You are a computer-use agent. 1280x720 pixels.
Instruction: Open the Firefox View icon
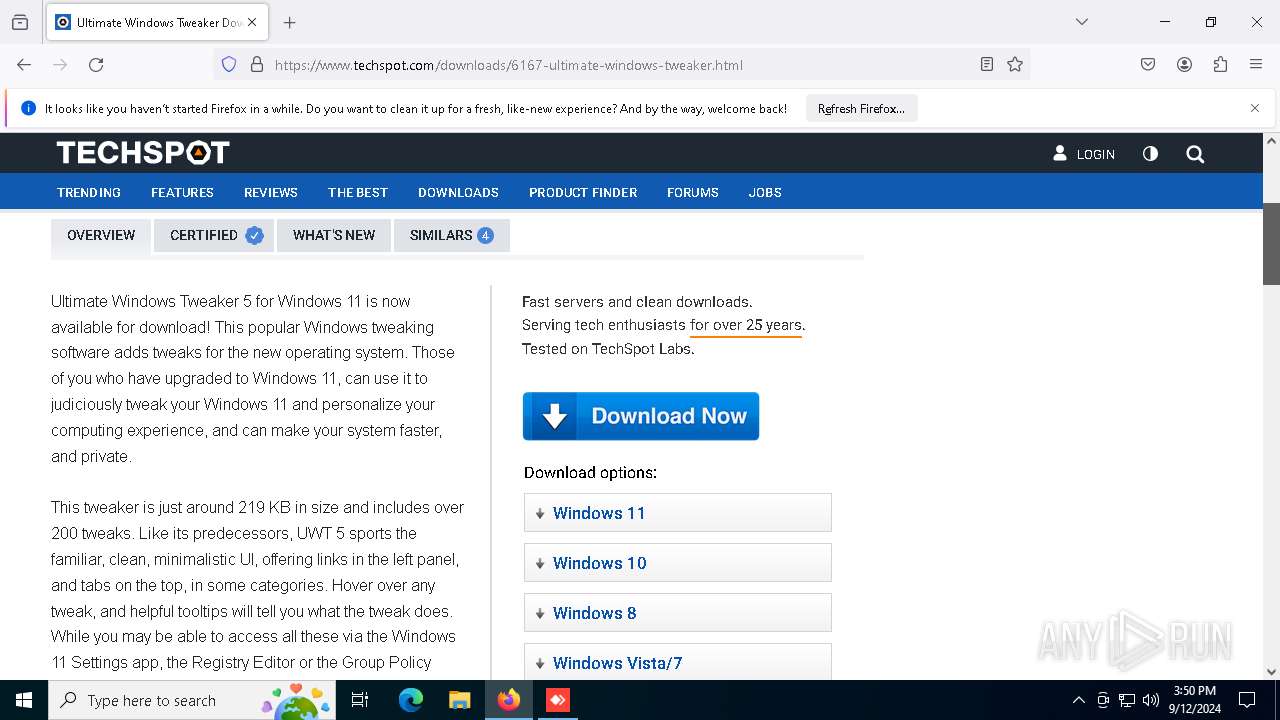(x=20, y=22)
